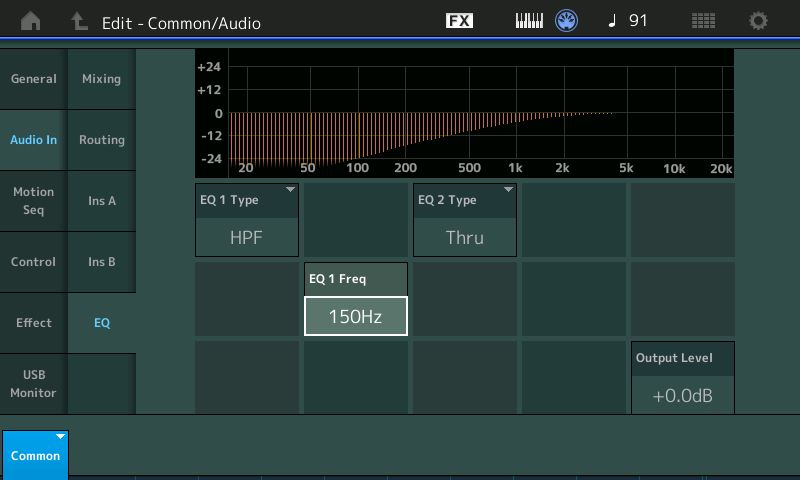Tap the keyboard icon in top bar
Viewport: 800px width, 480px height.
[x=529, y=21]
